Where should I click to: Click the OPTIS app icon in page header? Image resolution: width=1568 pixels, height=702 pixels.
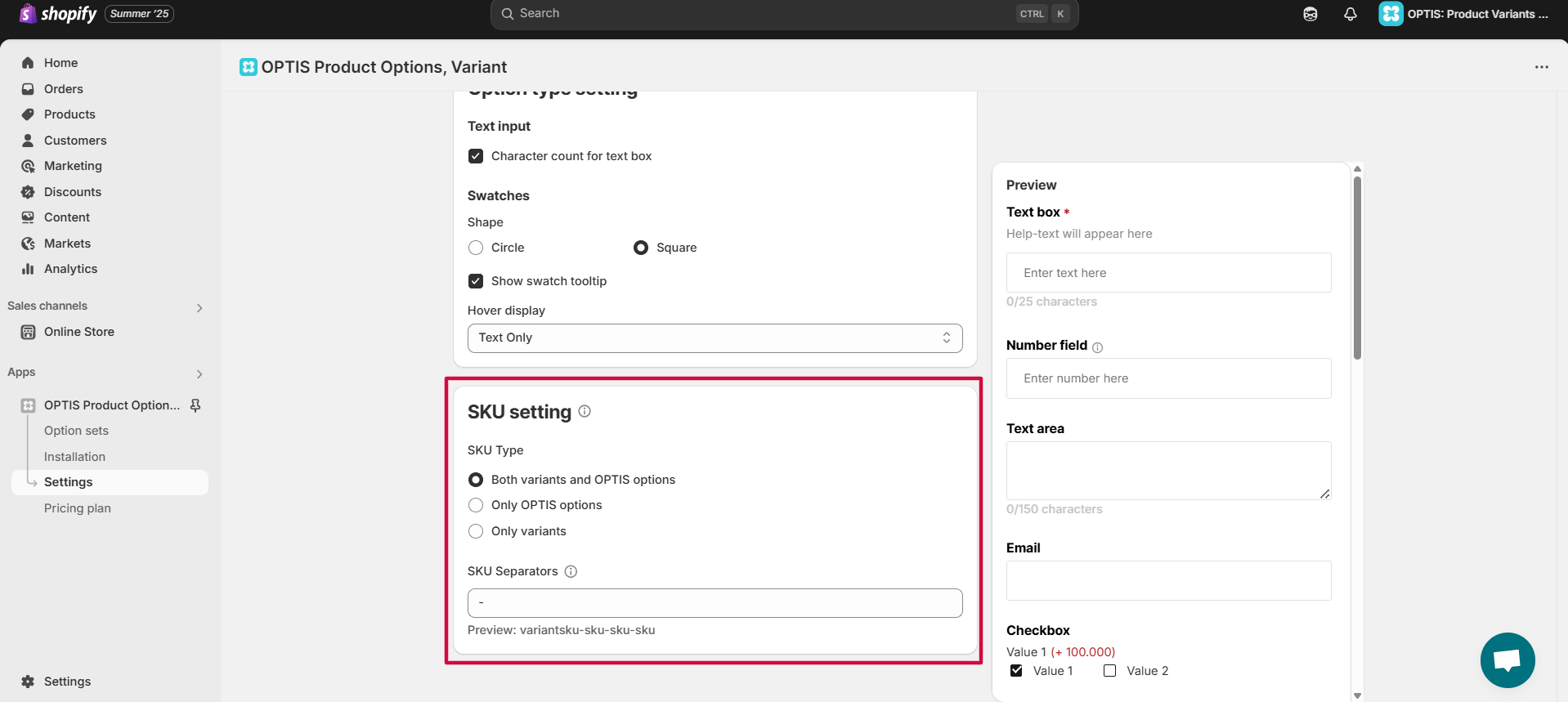coord(249,67)
